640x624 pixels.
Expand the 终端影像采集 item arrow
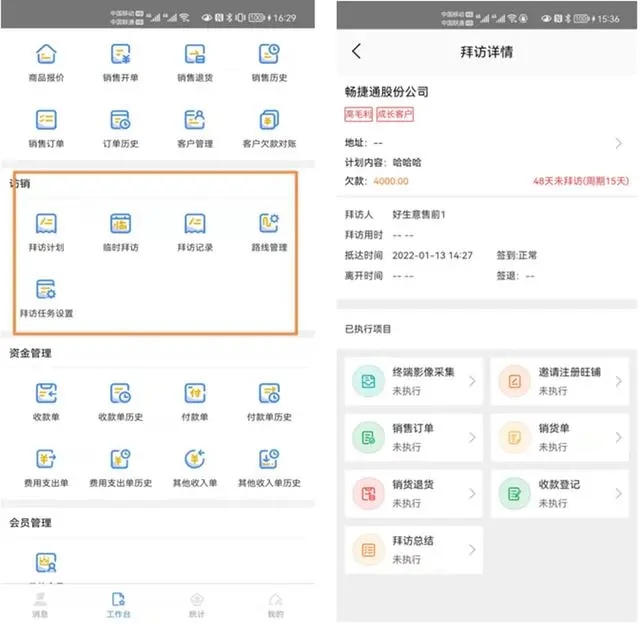pyautogui.click(x=472, y=381)
